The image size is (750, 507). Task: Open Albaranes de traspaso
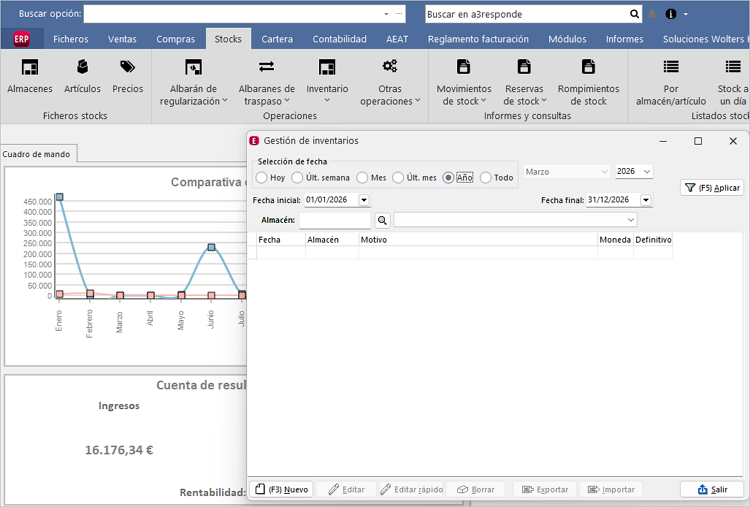(x=266, y=82)
